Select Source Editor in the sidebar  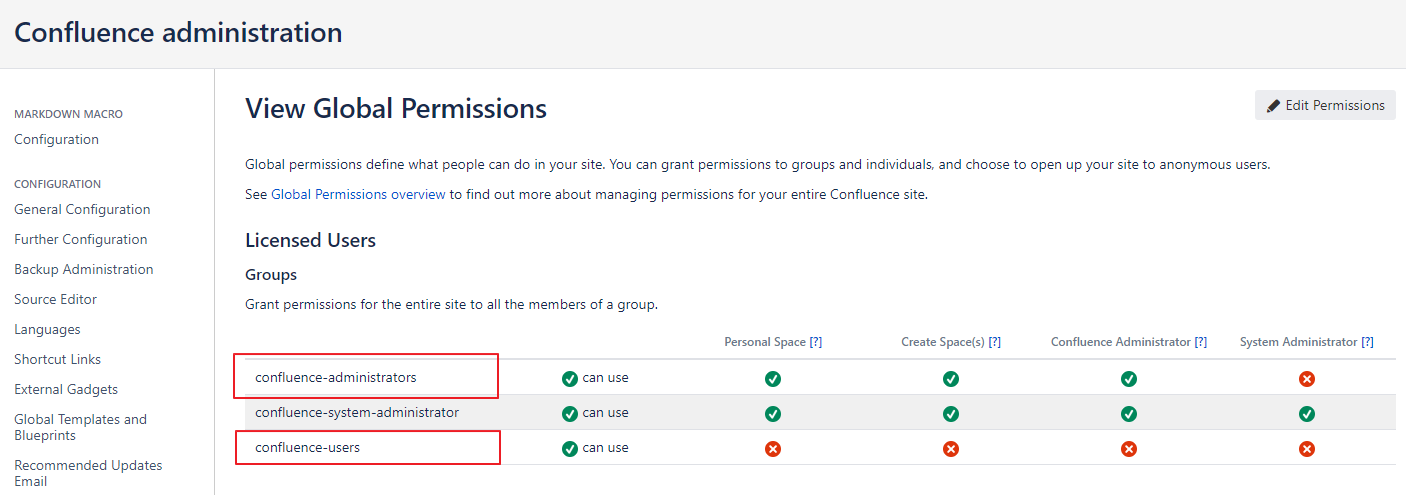55,300
